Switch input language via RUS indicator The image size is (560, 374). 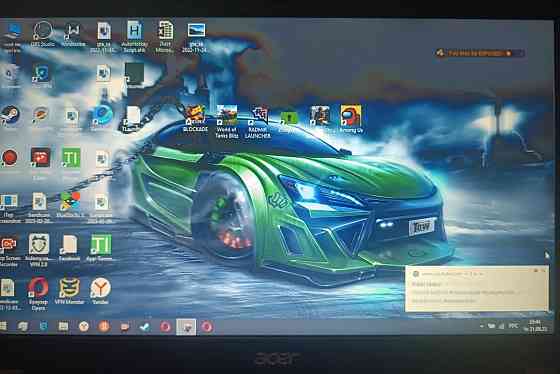(514, 326)
